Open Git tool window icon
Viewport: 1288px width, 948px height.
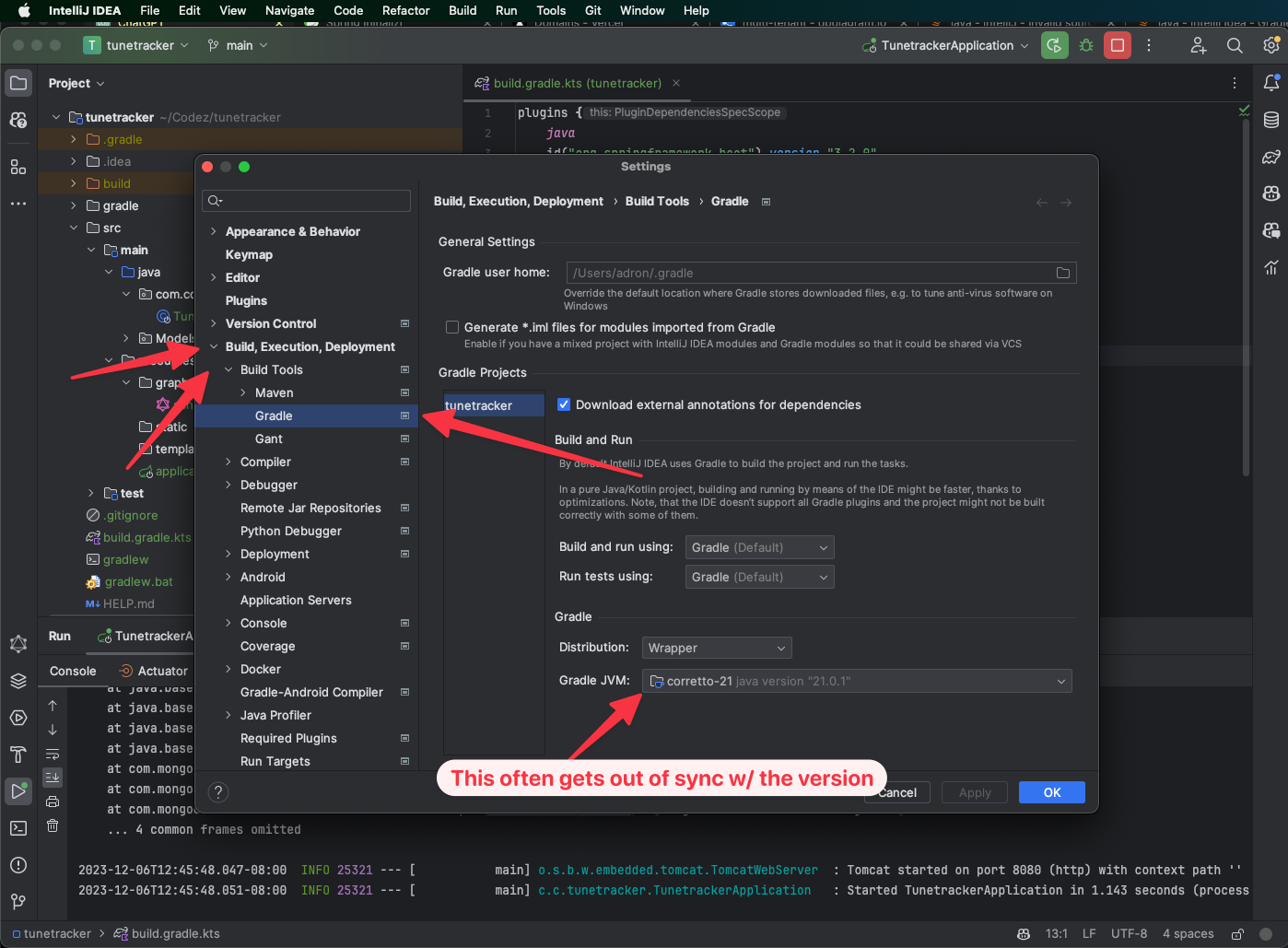(18, 901)
